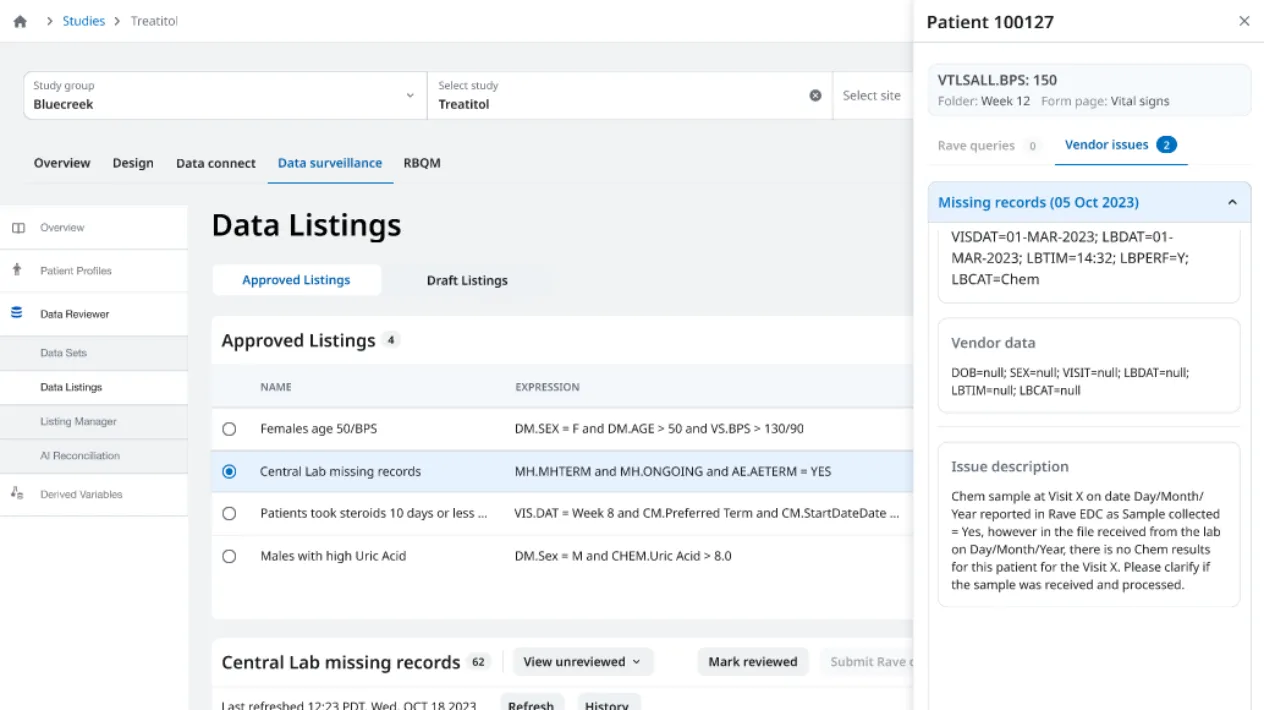Select the Females age 50/BPS listing
Viewport: 1264px width, 710px height.
click(229, 428)
